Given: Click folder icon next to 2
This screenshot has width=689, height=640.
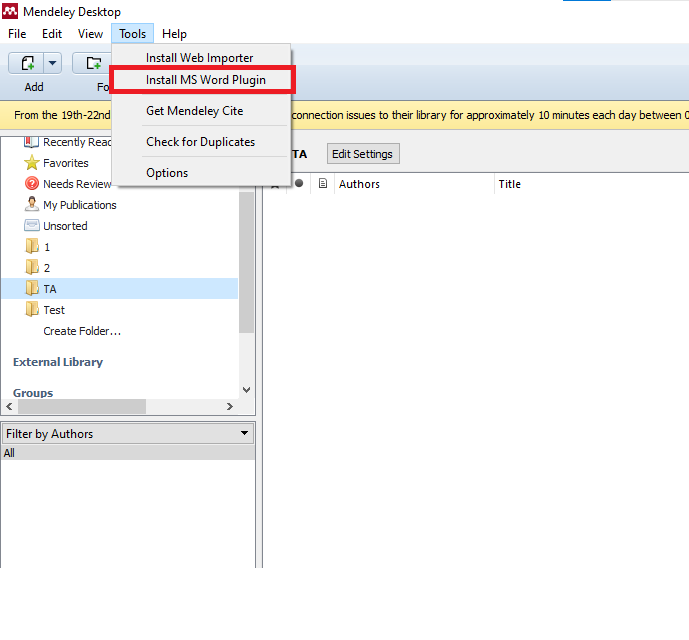Looking at the screenshot, I should tap(32, 267).
